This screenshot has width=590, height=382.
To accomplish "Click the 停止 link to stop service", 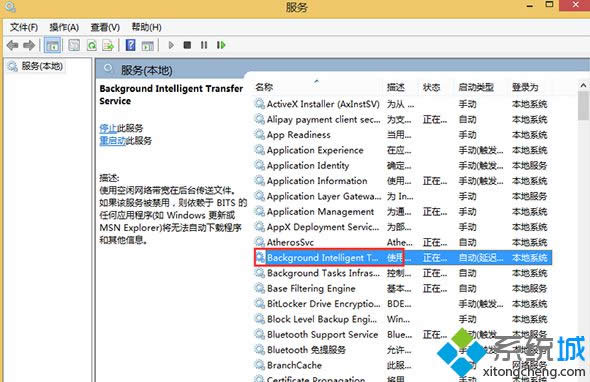I will click(108, 128).
